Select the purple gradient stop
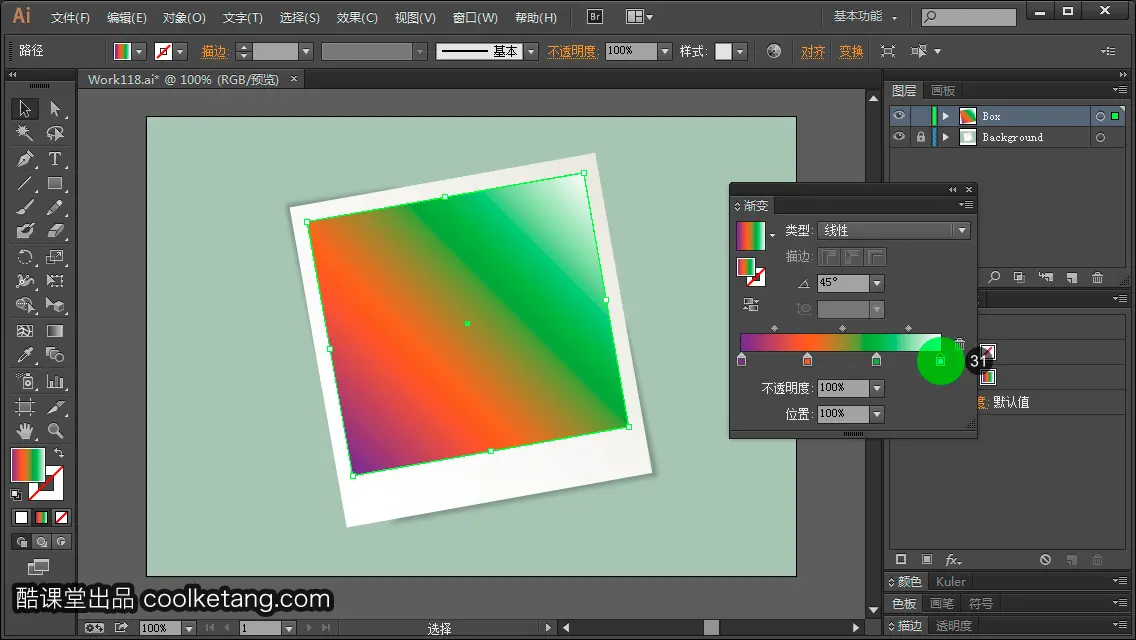This screenshot has width=1136, height=640. pos(741,360)
